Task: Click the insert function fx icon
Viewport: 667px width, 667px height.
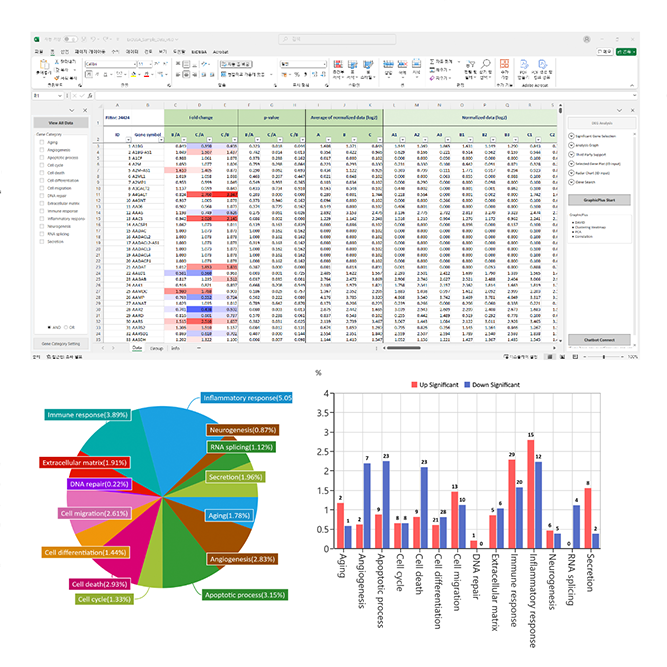Action: click(90, 96)
